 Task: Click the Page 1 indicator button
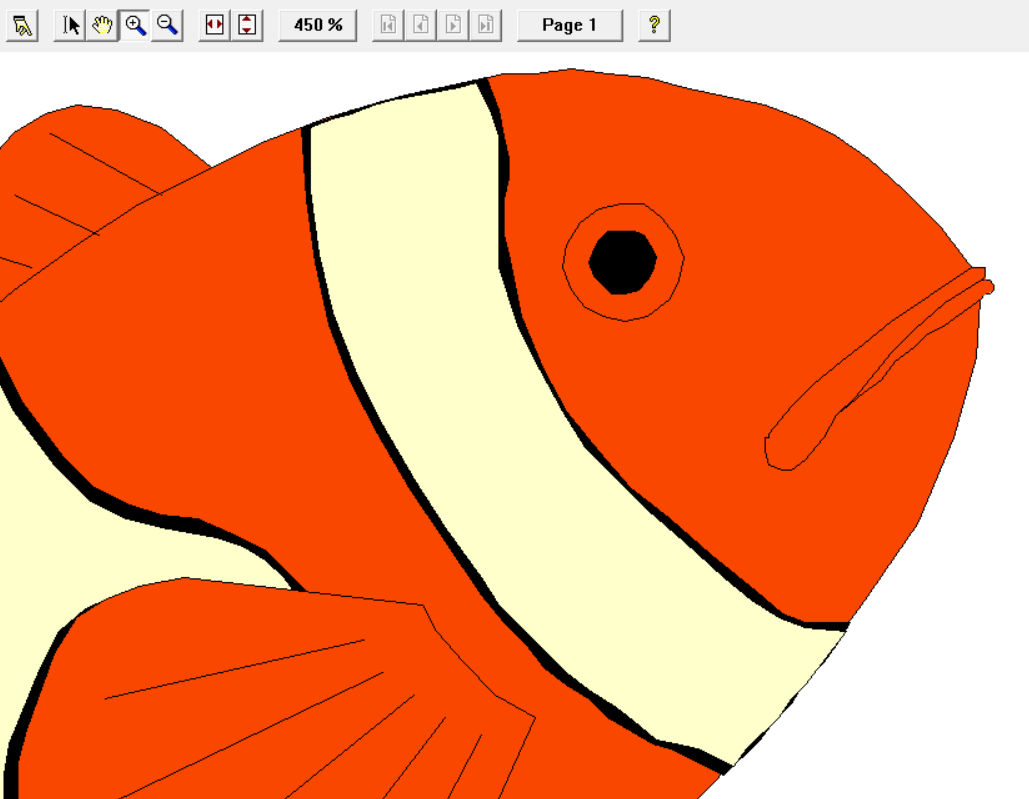(x=570, y=26)
